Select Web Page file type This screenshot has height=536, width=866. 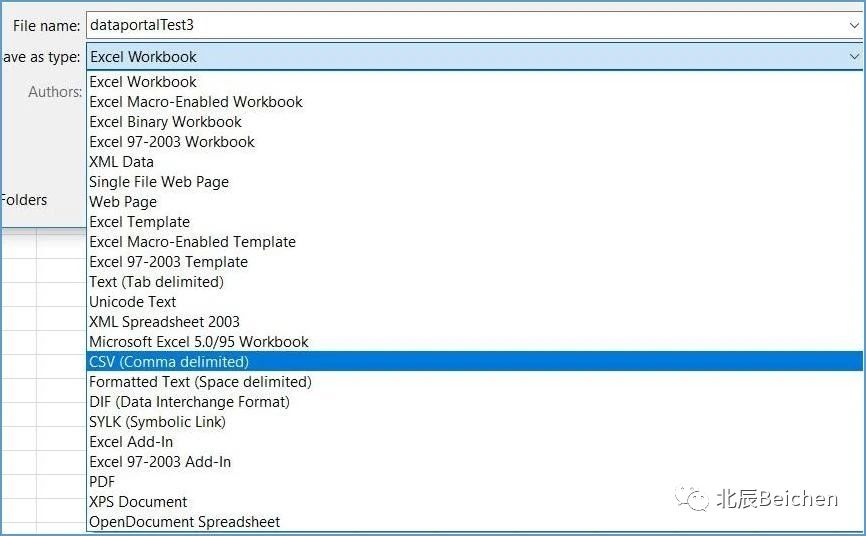[x=123, y=202]
